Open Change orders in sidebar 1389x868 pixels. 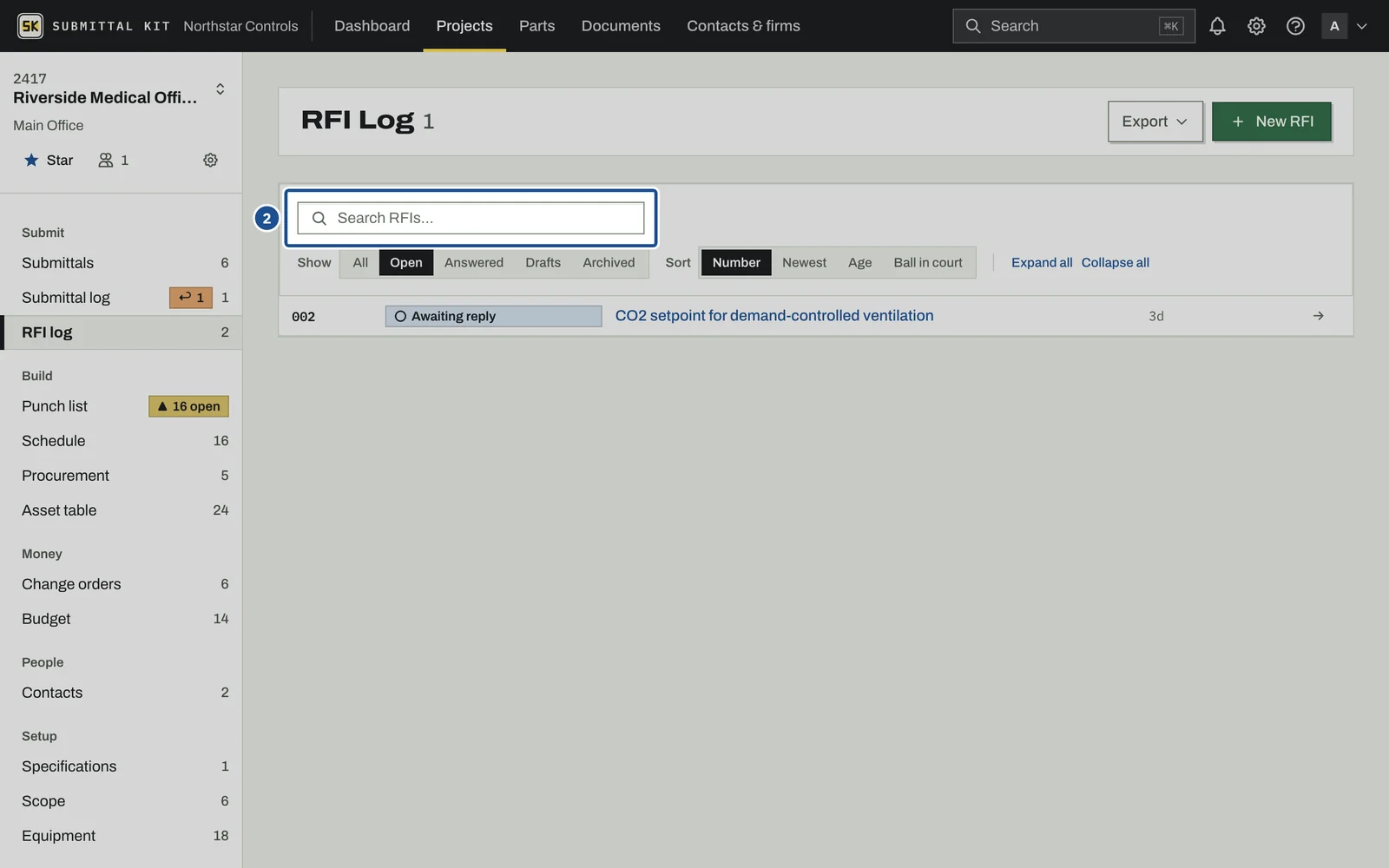pyautogui.click(x=122, y=584)
